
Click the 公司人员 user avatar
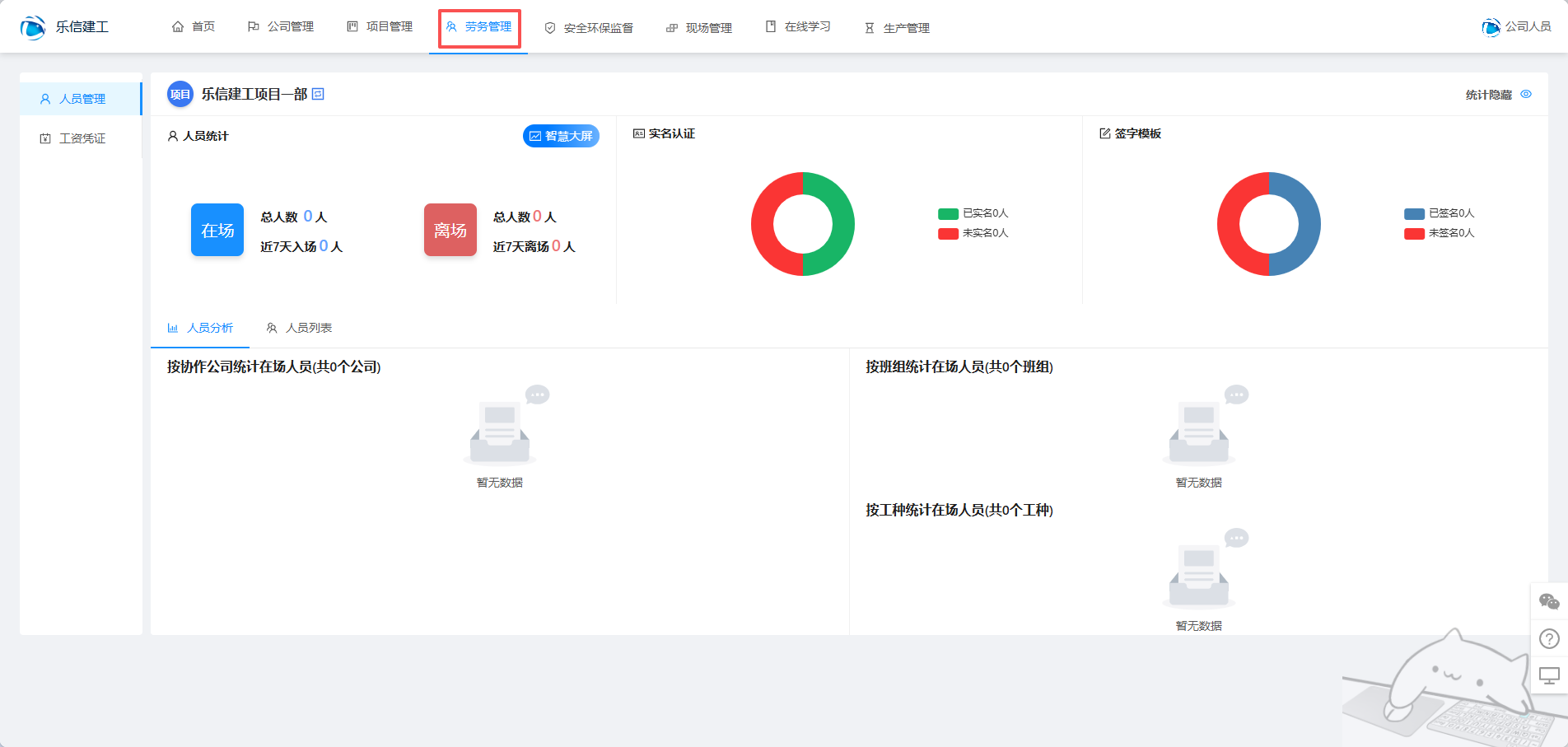(1491, 27)
